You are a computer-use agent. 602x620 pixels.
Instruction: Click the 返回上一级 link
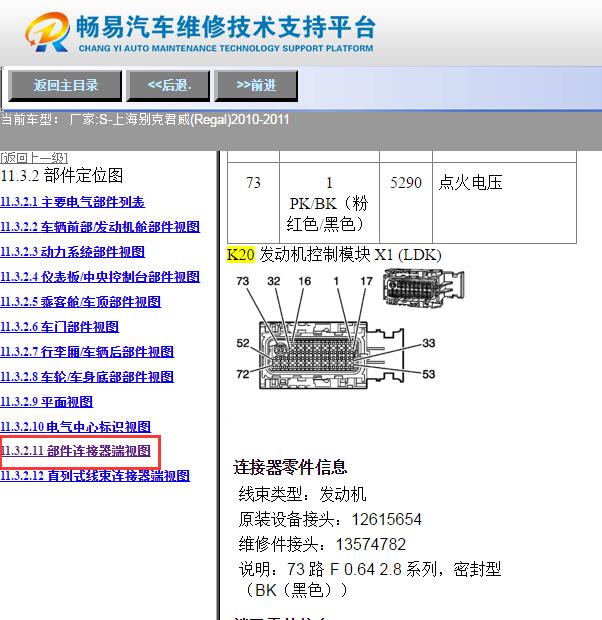34,158
